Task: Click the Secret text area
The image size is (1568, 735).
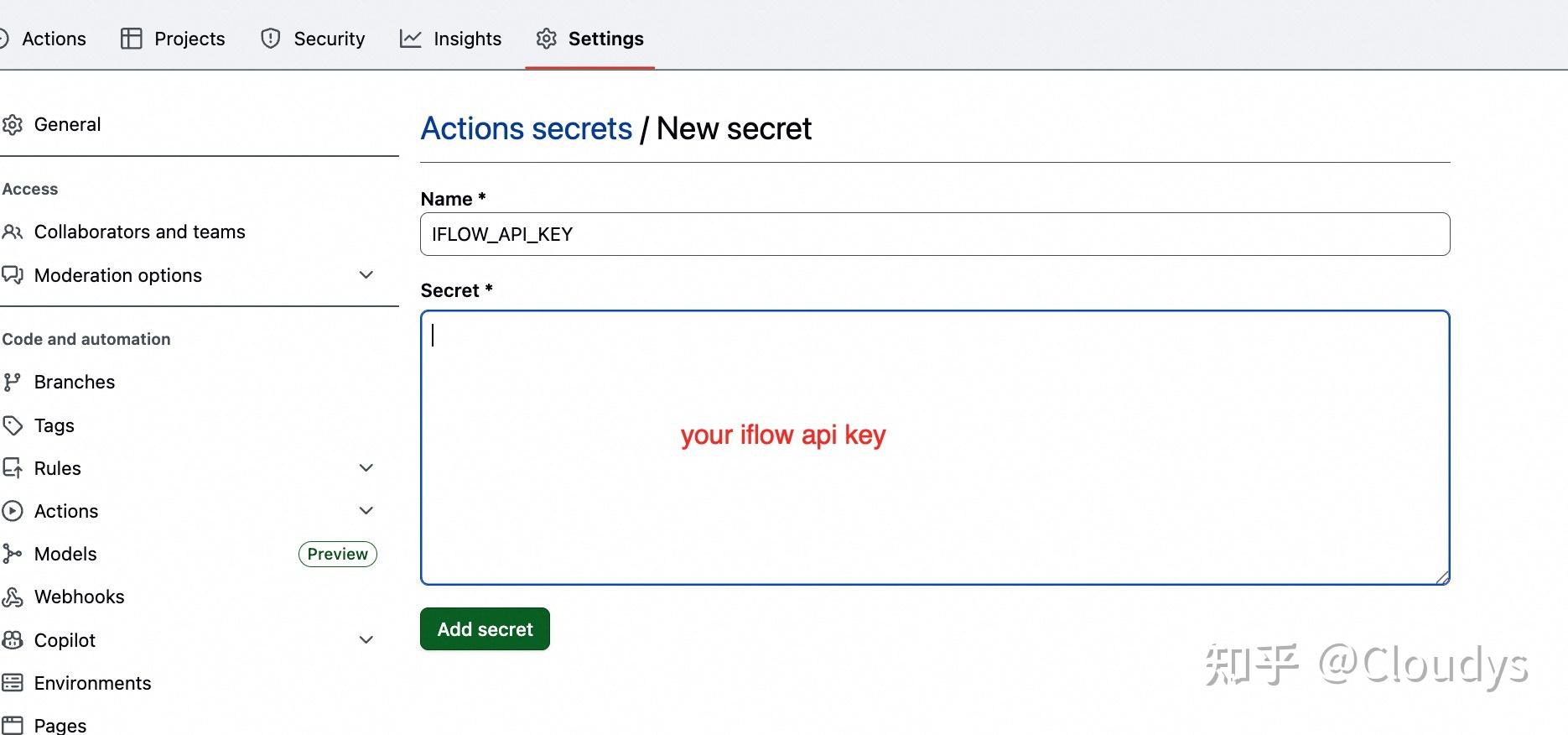Action: point(934,445)
